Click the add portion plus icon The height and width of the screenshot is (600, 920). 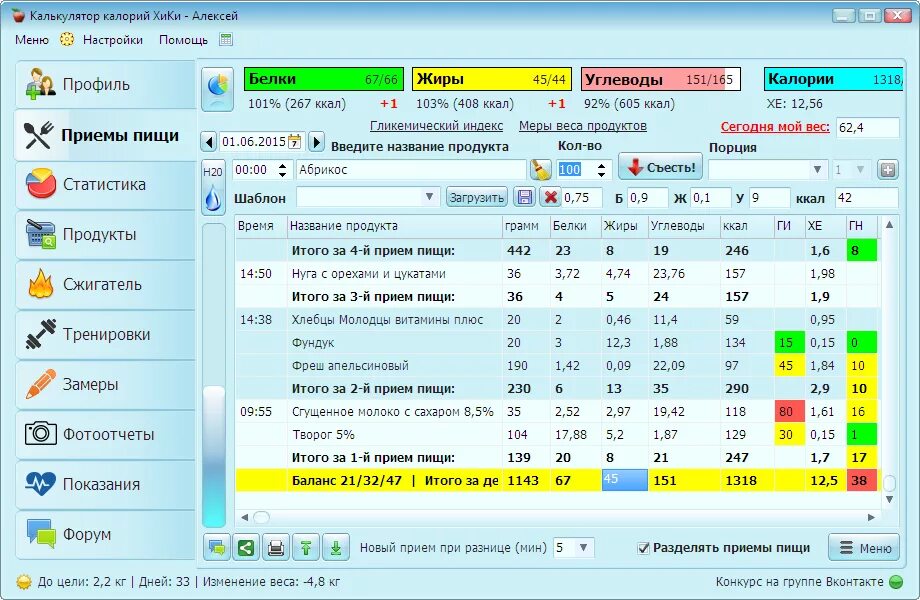point(888,170)
